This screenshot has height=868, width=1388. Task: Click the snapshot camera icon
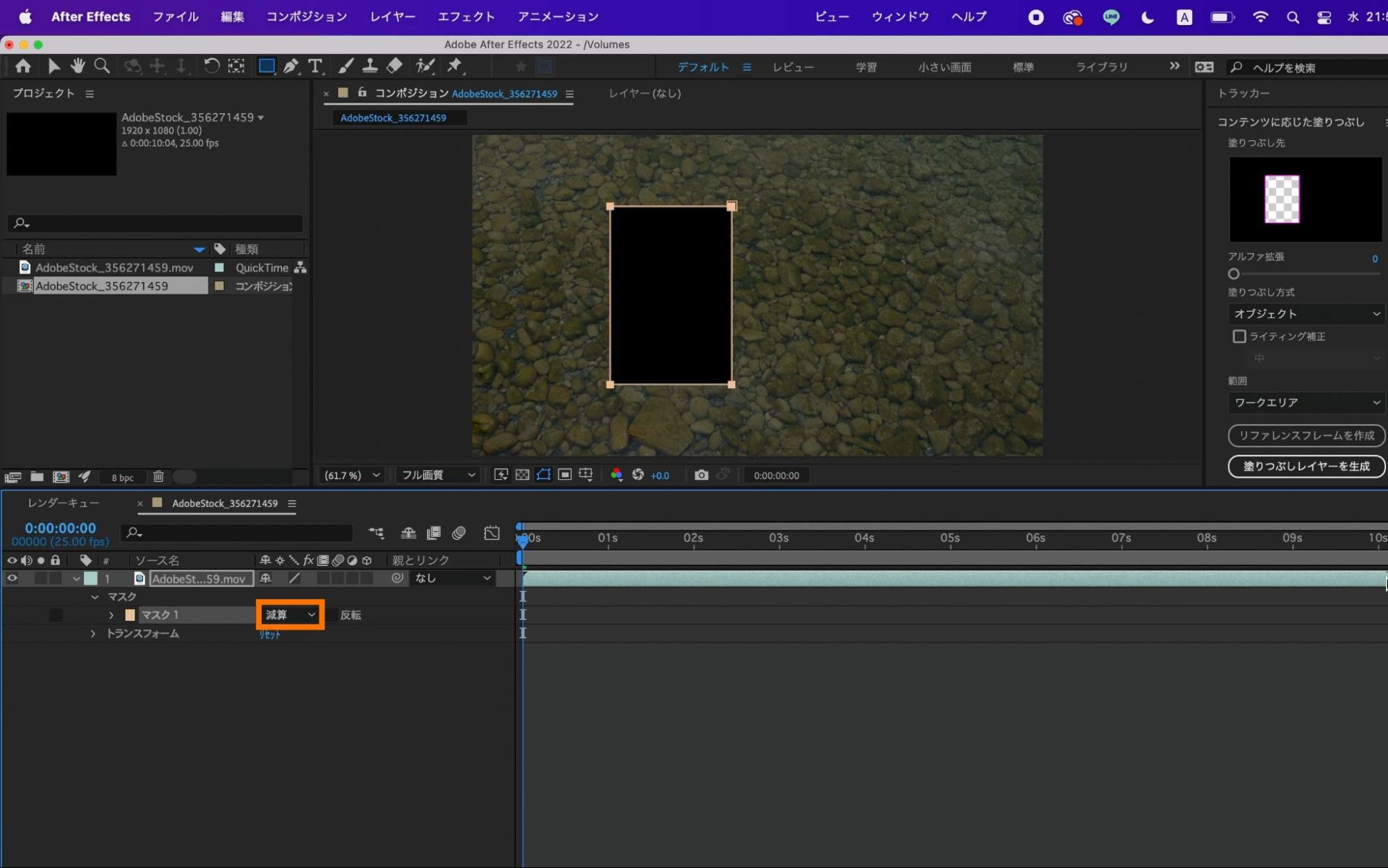click(x=701, y=475)
